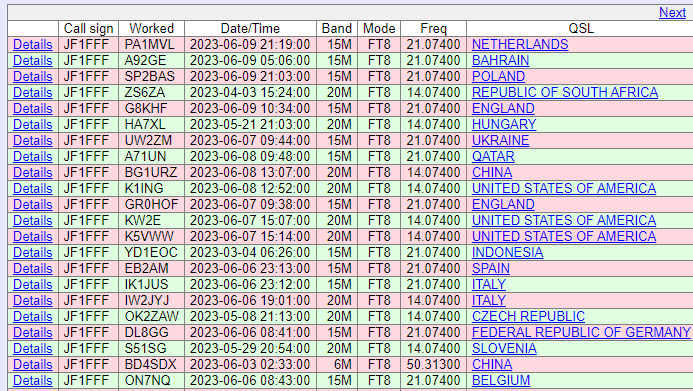The image size is (693, 391).
Task: Open the Next page link
Action: click(x=672, y=12)
